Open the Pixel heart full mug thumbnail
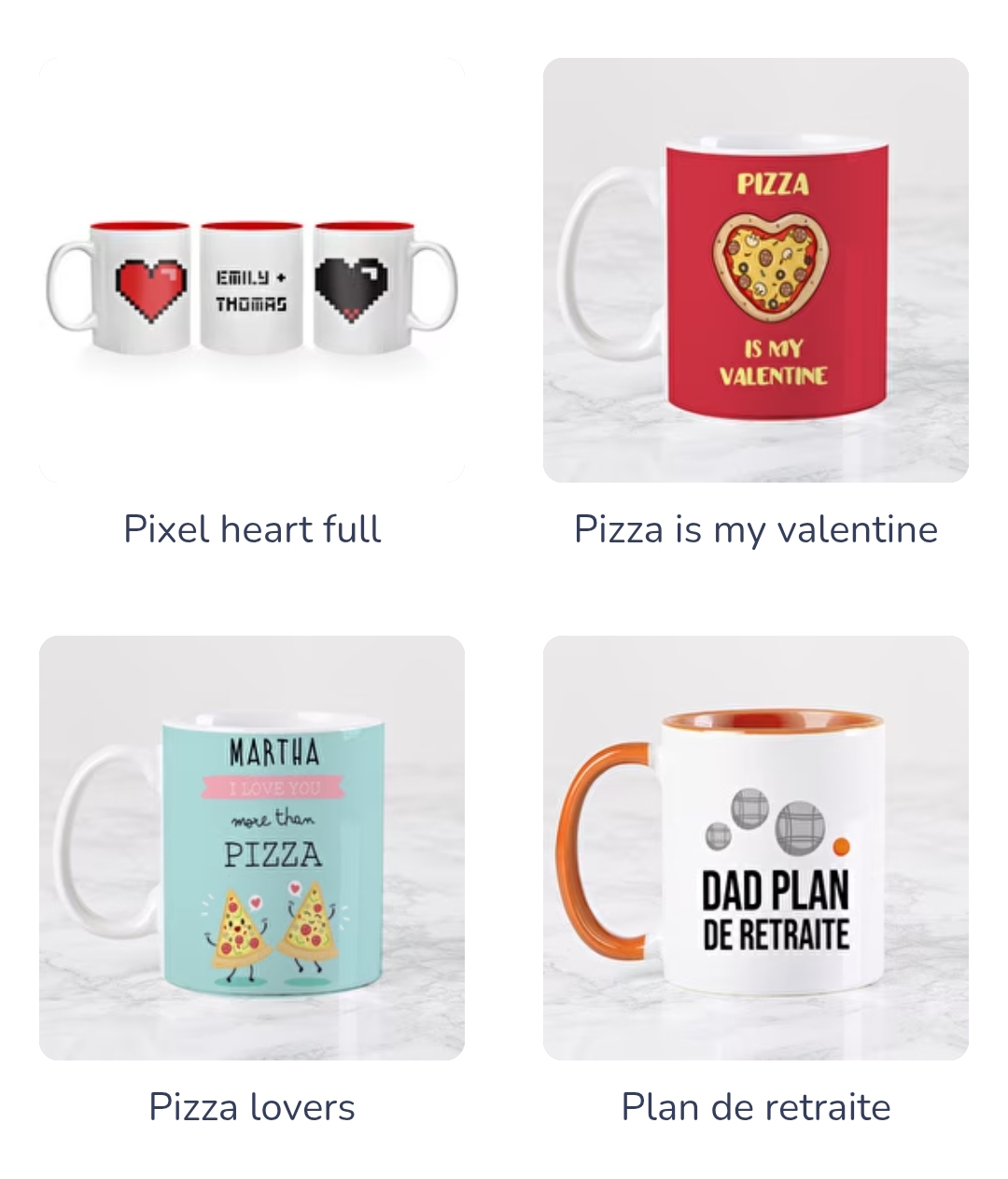 (x=252, y=270)
